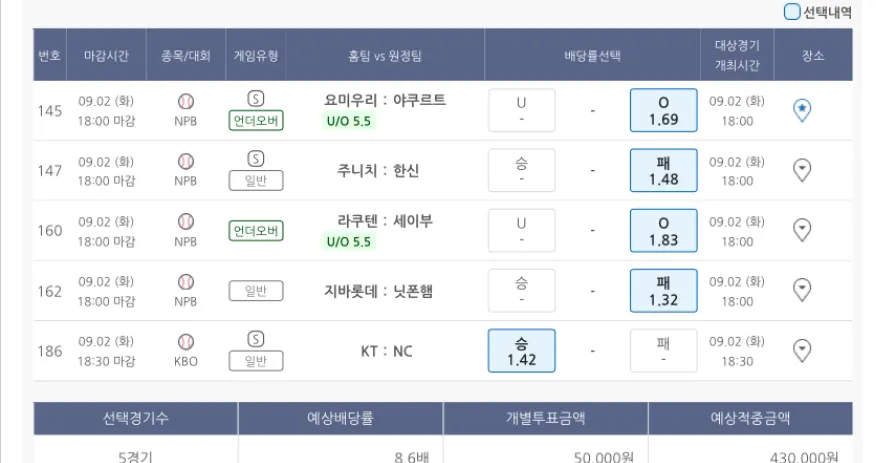Click venue pin icon for 주니치 : 한신

[801, 170]
